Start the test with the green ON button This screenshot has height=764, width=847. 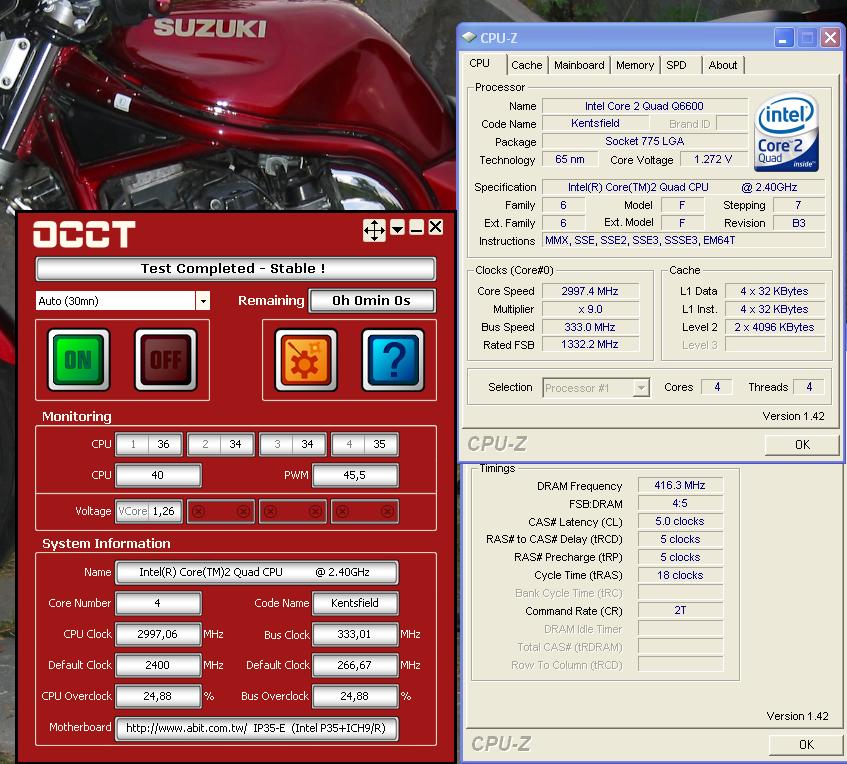(79, 360)
